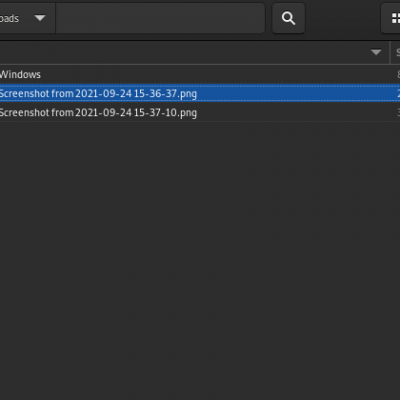Image resolution: width=400 pixels, height=400 pixels.
Task: Click the magnifier search icon
Action: [288, 18]
